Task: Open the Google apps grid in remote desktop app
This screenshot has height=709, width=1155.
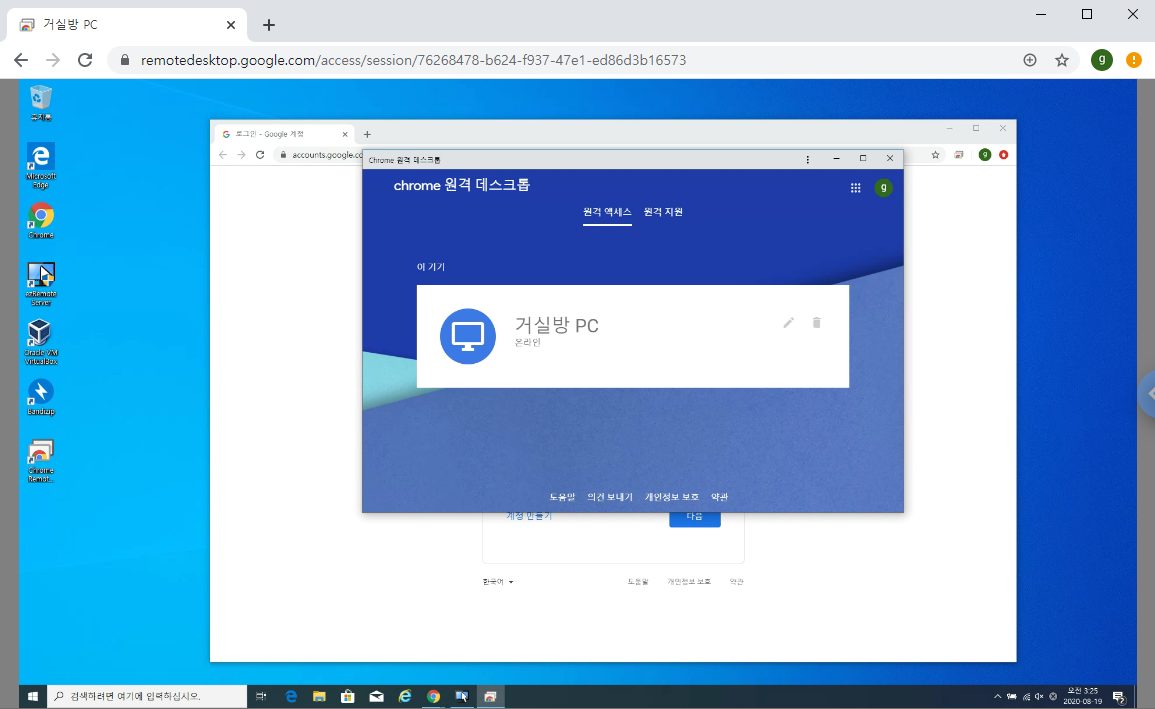Action: coord(855,188)
